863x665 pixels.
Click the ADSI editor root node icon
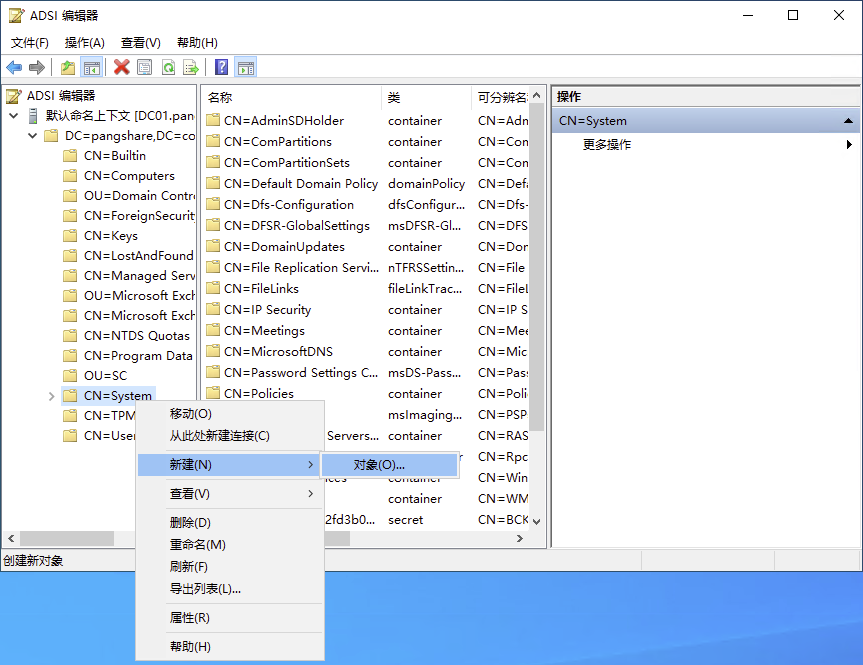[x=14, y=96]
